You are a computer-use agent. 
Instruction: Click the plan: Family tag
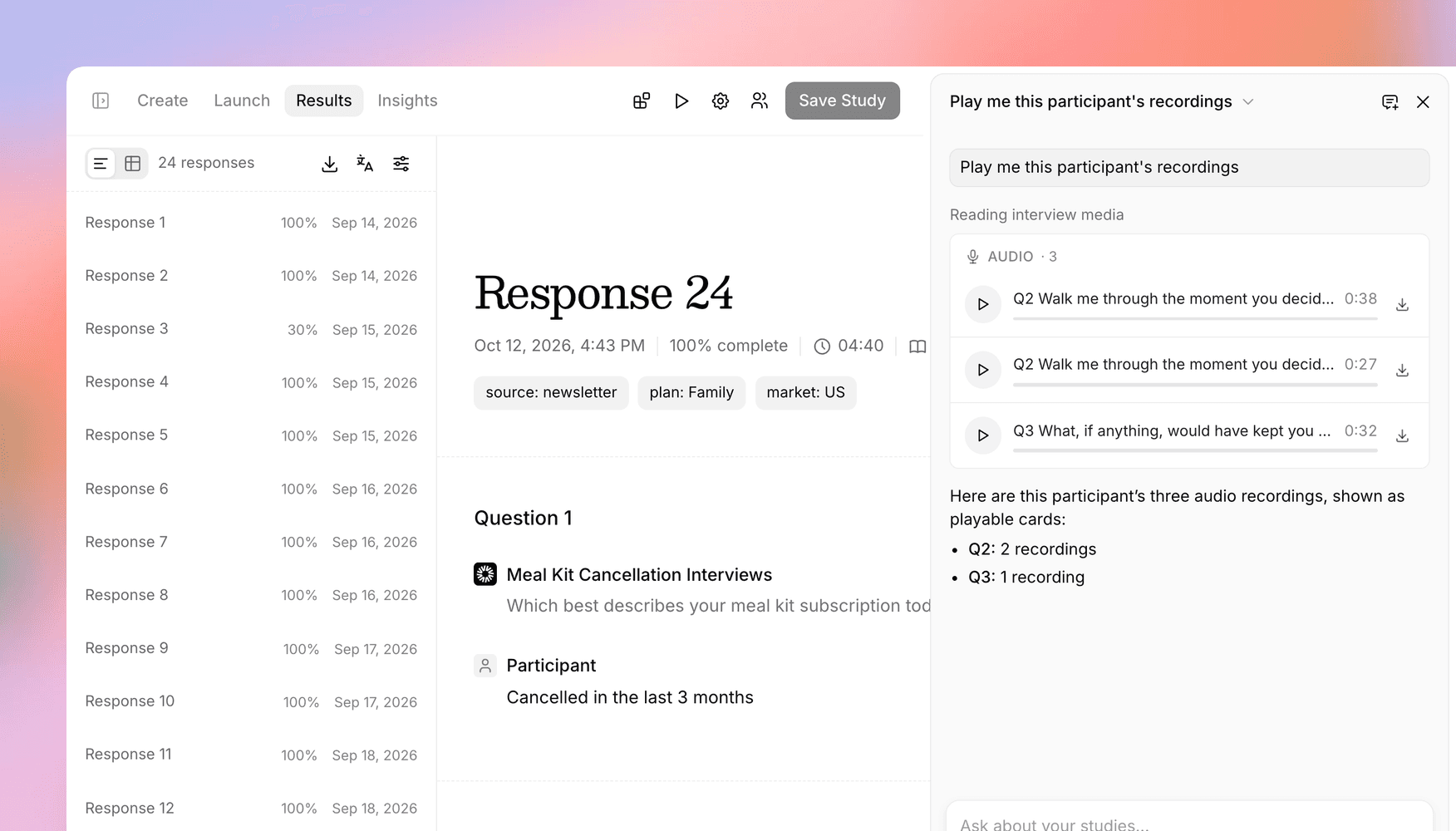tap(691, 392)
